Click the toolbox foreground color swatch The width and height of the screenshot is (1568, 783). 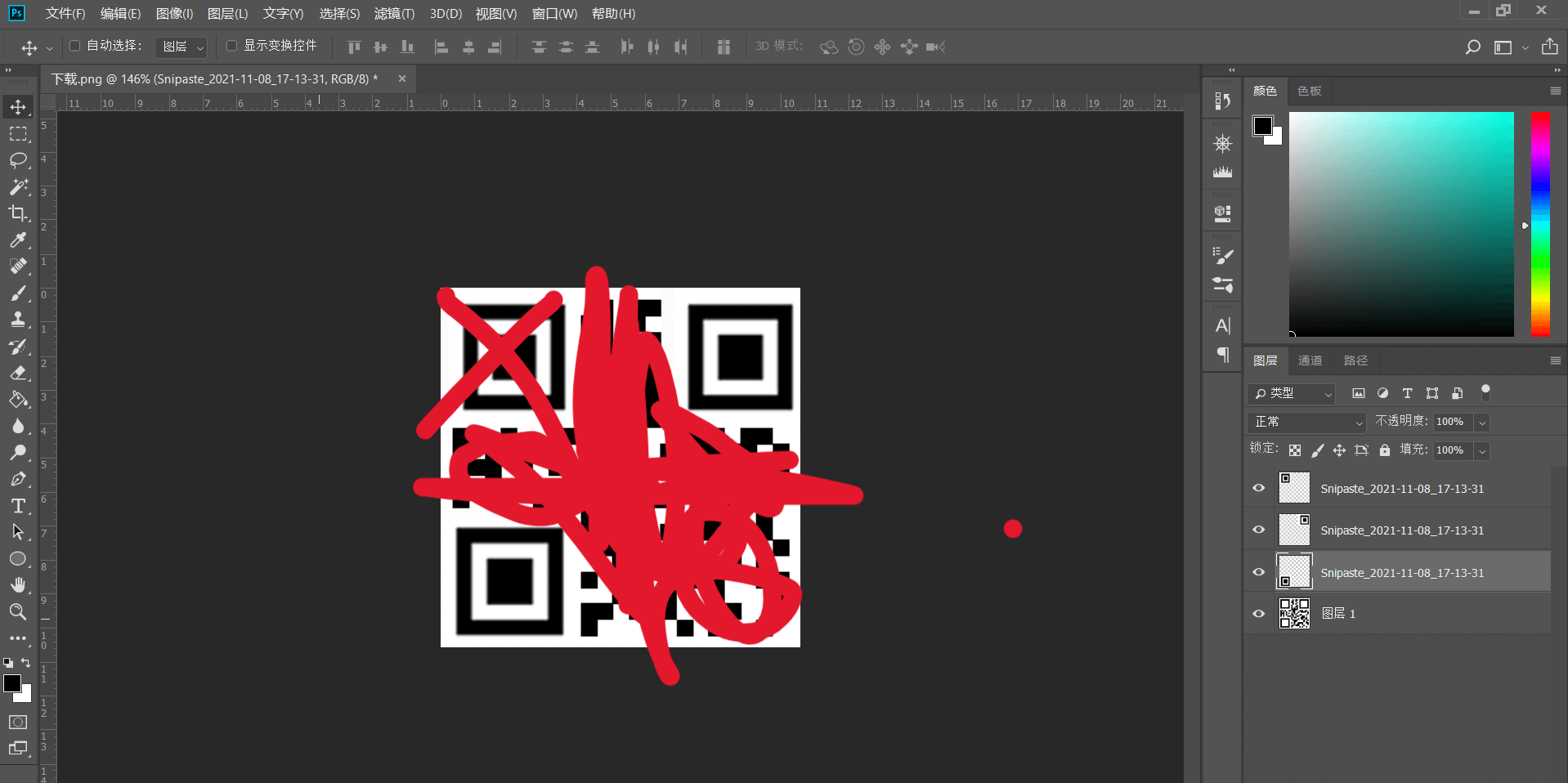point(12,683)
